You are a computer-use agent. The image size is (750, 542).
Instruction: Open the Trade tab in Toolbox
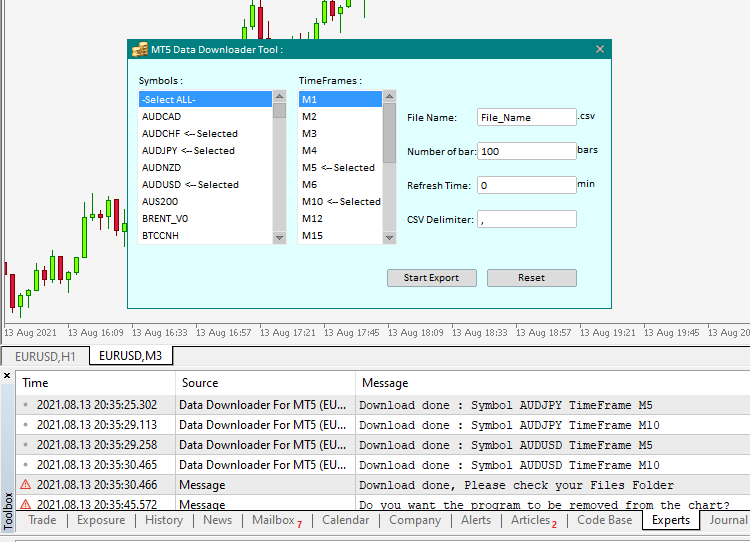click(x=42, y=520)
